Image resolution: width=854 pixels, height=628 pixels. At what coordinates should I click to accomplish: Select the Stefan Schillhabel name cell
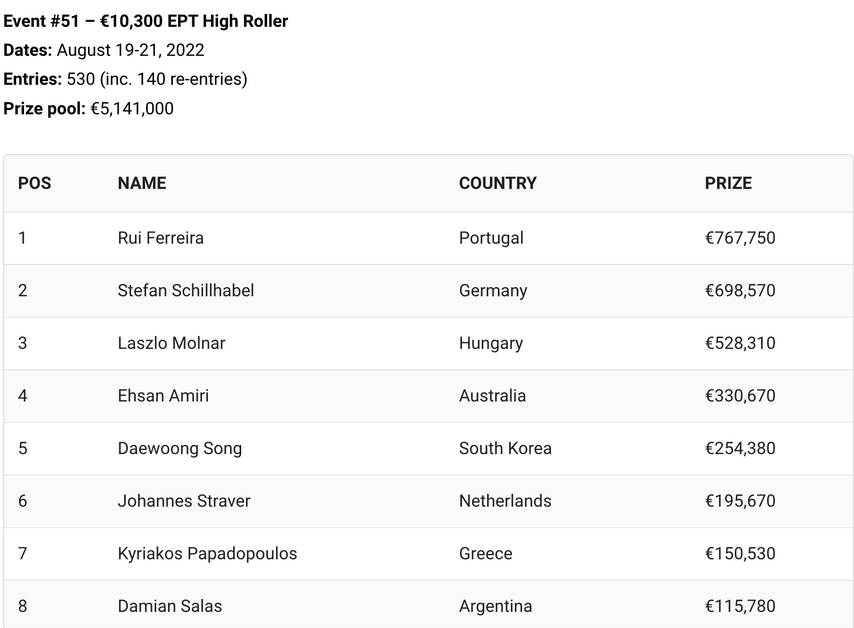pyautogui.click(x=186, y=290)
